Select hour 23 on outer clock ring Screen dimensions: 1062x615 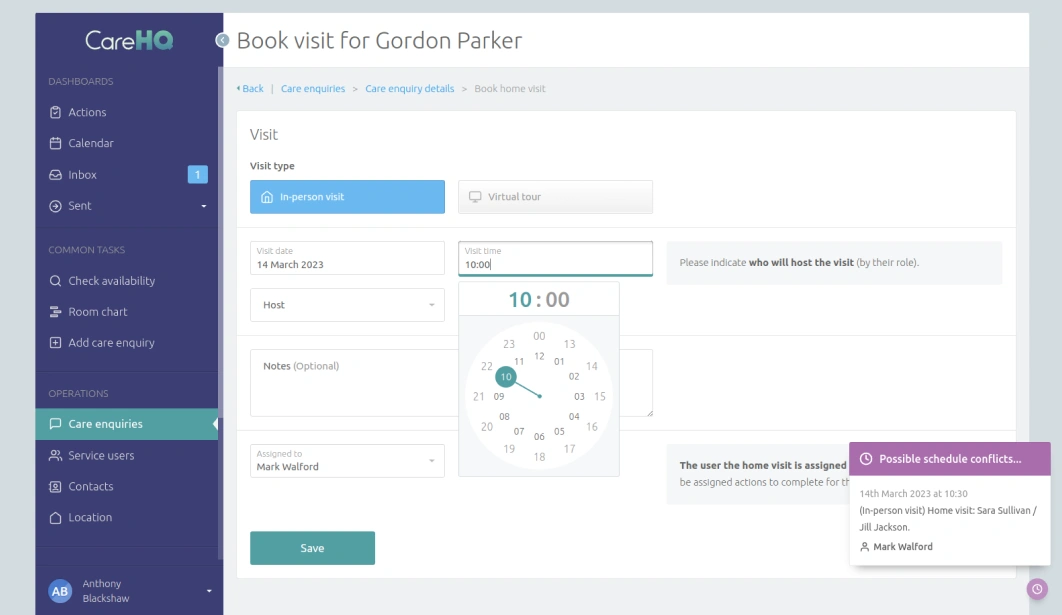(509, 344)
